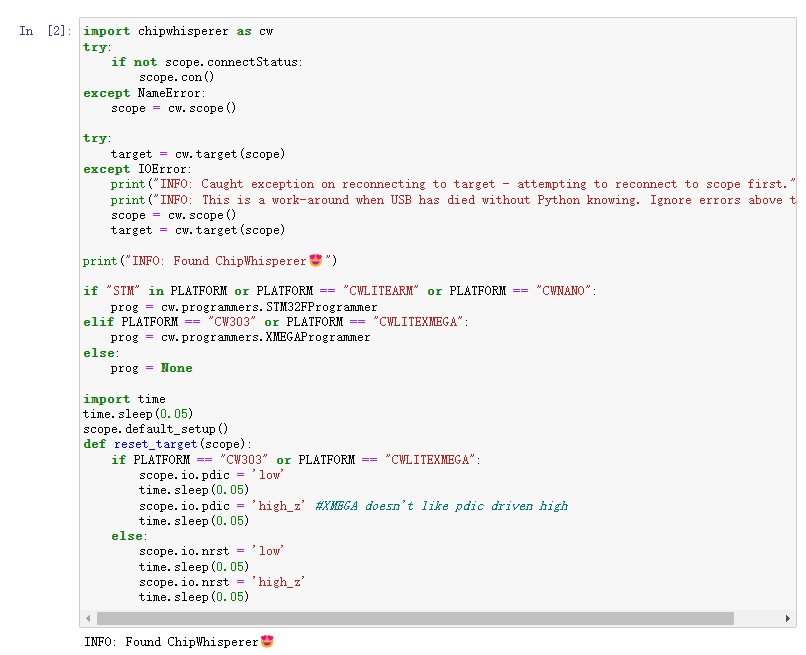Place cursor on scope.default_setup() line
Image resolution: width=806 pixels, height=655 pixels.
point(155,429)
